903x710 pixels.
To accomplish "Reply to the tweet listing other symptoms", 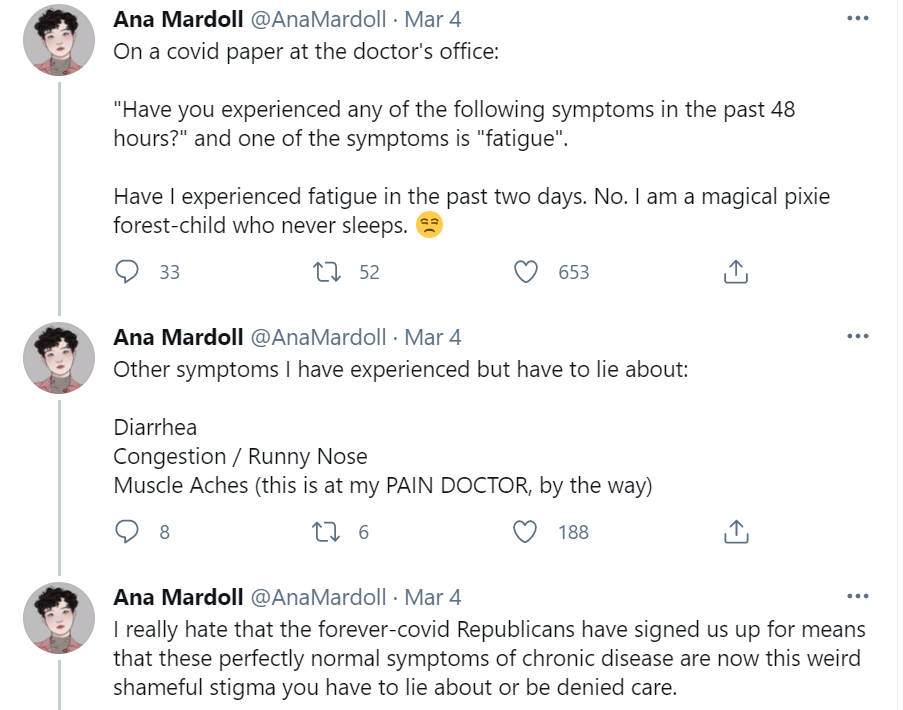I will coord(127,532).
